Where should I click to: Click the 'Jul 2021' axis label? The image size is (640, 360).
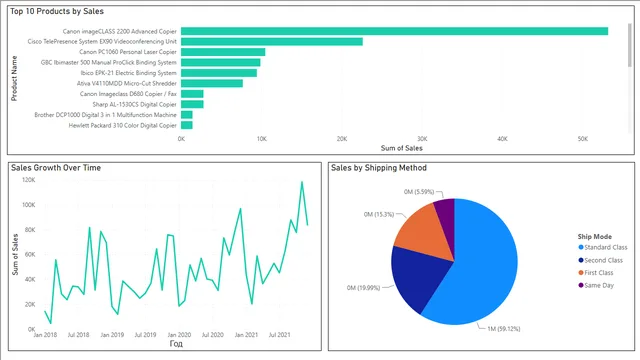pyautogui.click(x=280, y=335)
